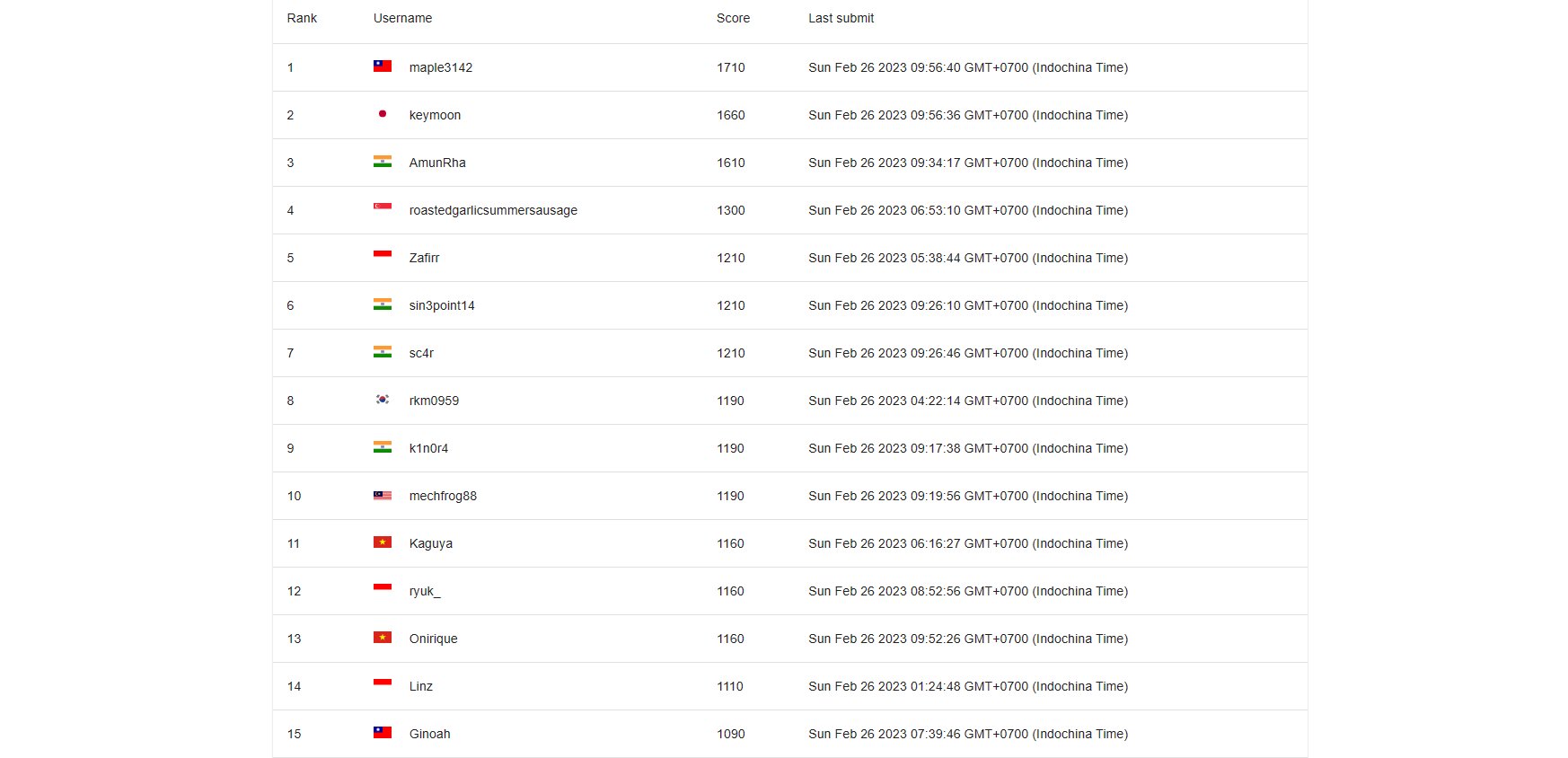The width and height of the screenshot is (1568, 758).
Task: Click the India flag beside sin3point14
Action: pos(383,304)
